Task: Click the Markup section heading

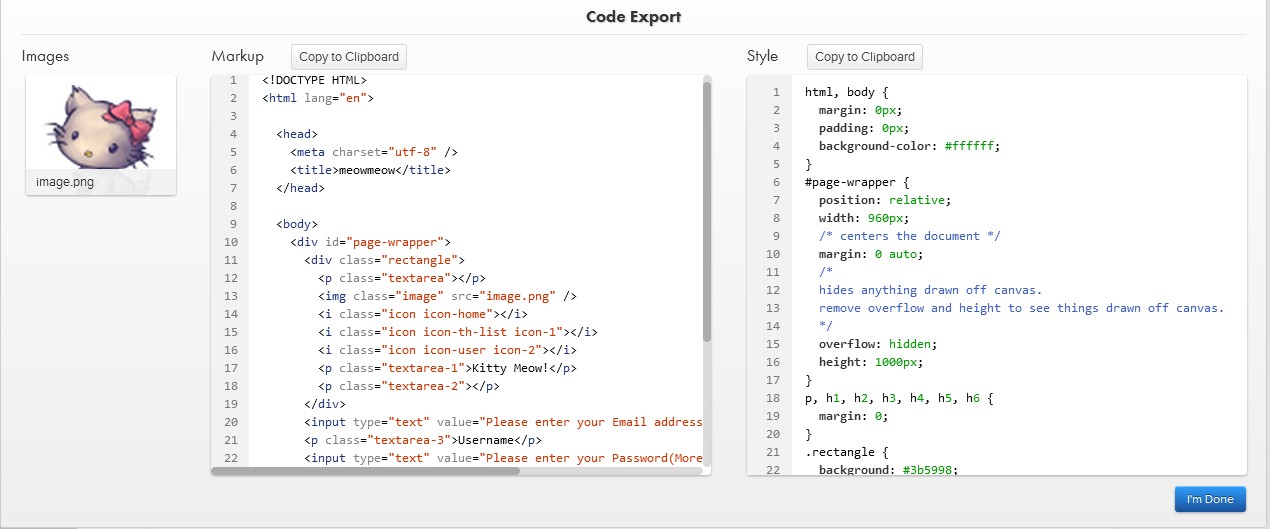Action: click(x=238, y=57)
